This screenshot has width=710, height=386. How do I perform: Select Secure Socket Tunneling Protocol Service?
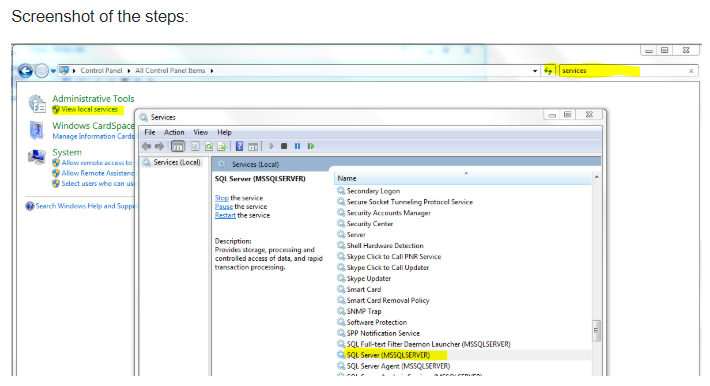tap(409, 202)
